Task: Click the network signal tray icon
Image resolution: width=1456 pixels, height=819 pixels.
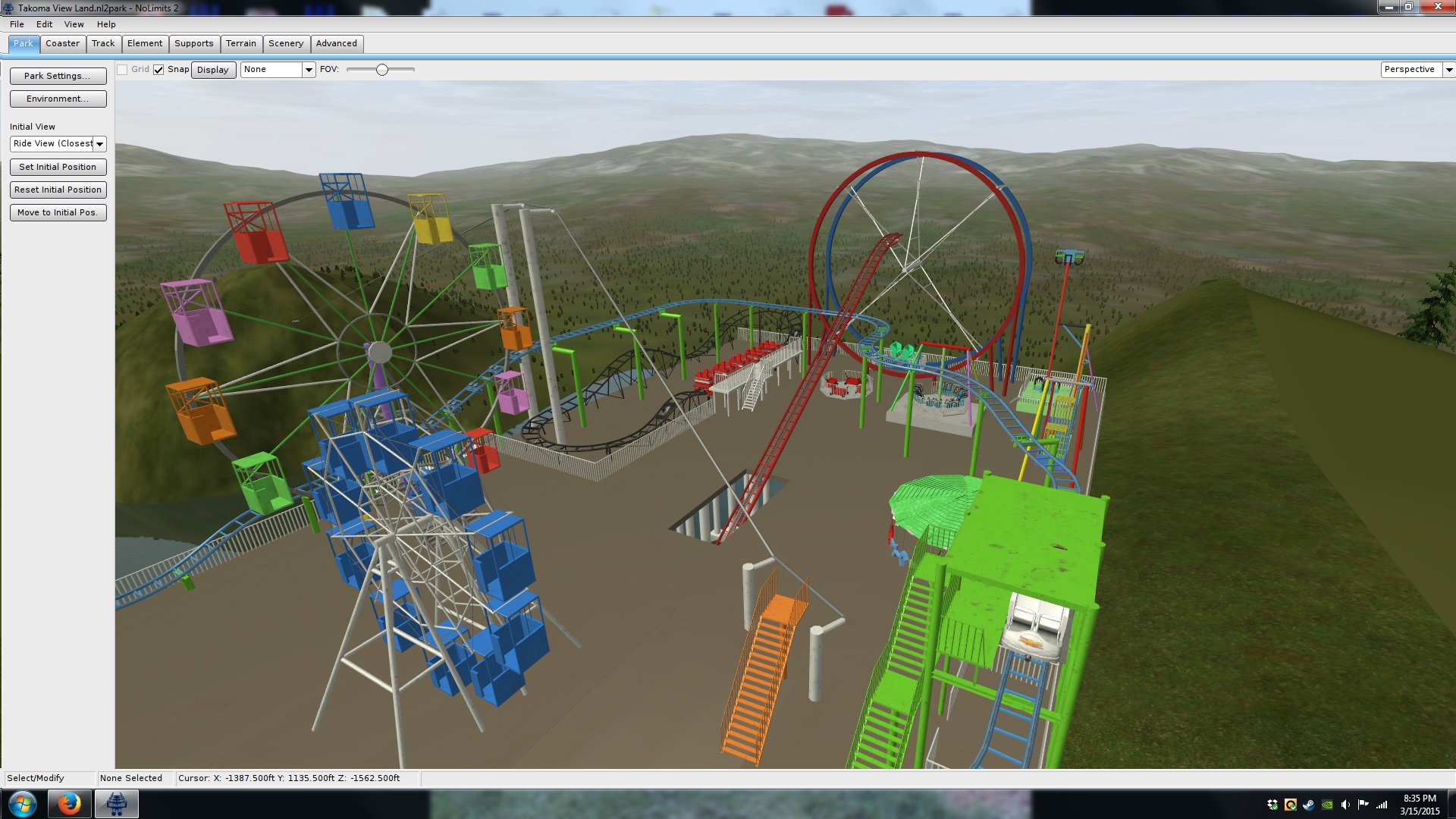Action: tap(1382, 805)
